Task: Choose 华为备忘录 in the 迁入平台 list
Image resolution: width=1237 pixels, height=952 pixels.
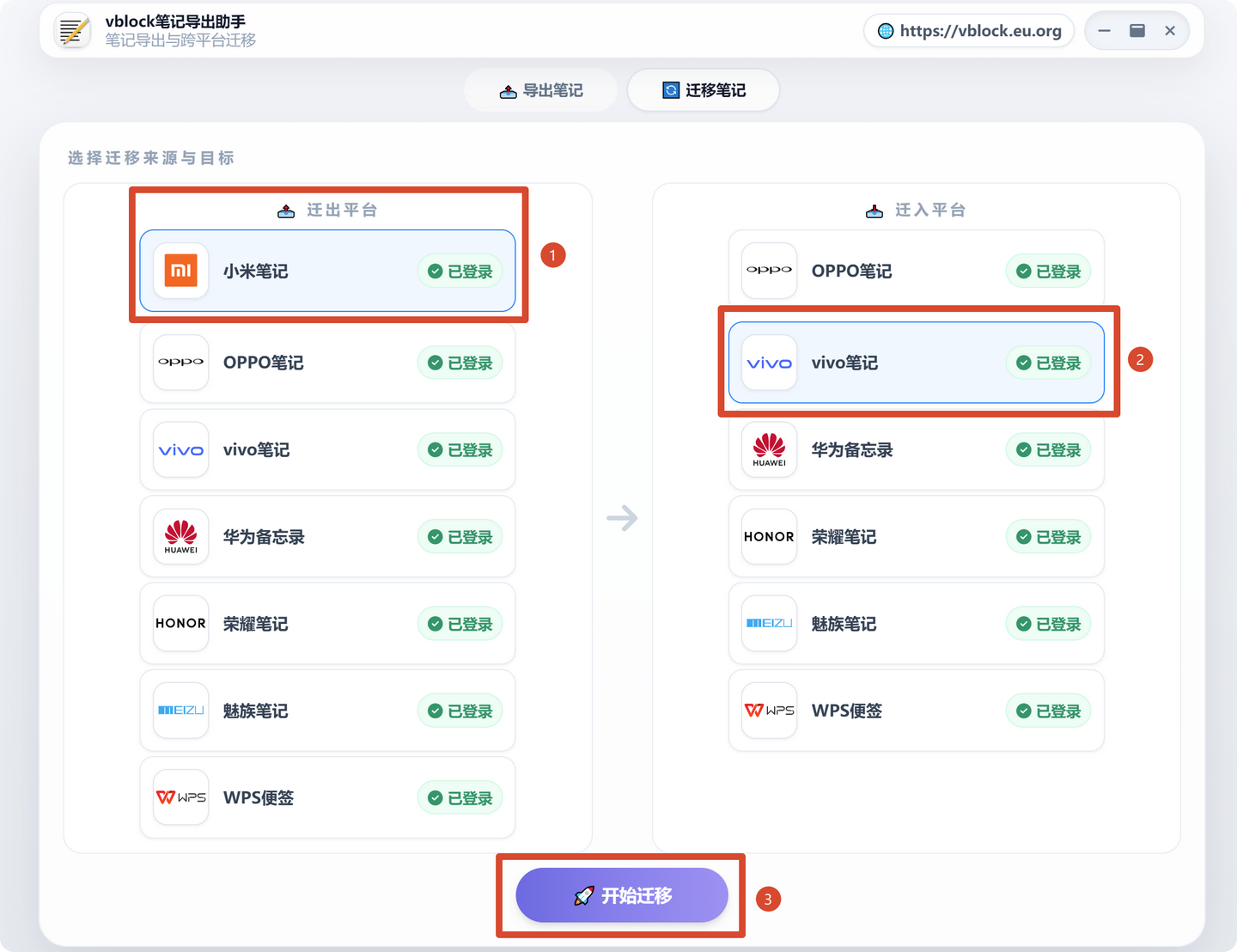Action: [916, 449]
